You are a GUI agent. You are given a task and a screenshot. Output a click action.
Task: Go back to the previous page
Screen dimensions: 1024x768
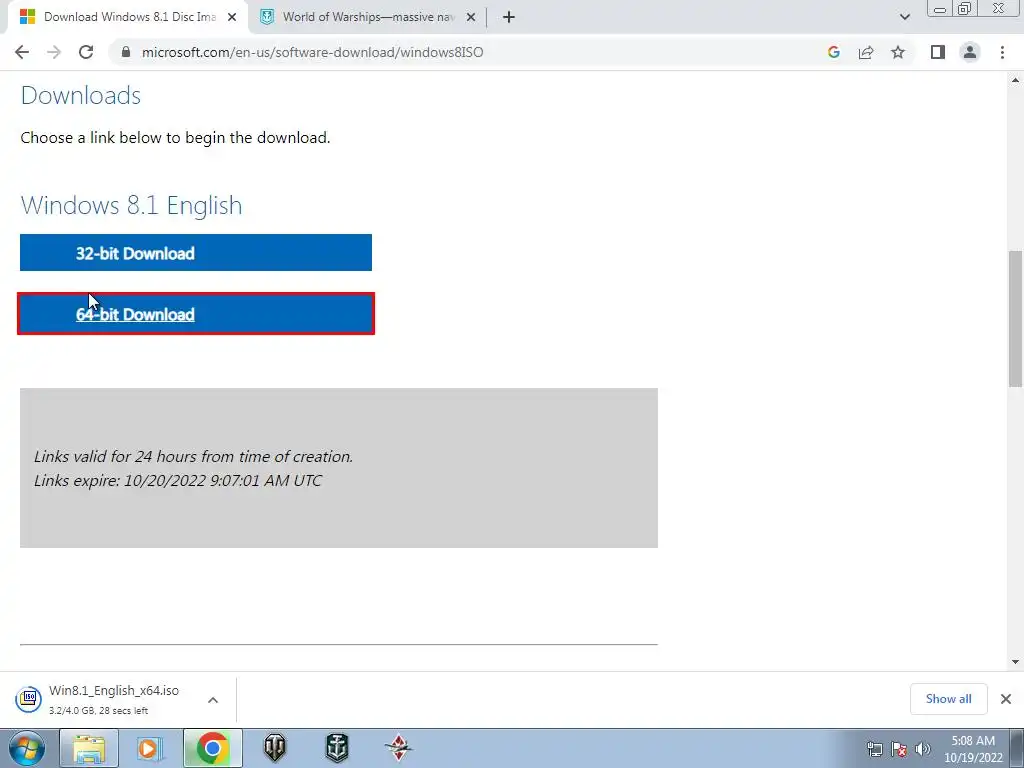(x=22, y=52)
